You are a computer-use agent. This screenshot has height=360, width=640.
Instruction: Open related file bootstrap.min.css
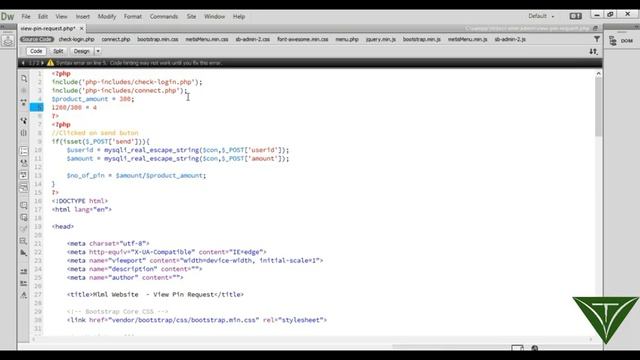point(158,39)
